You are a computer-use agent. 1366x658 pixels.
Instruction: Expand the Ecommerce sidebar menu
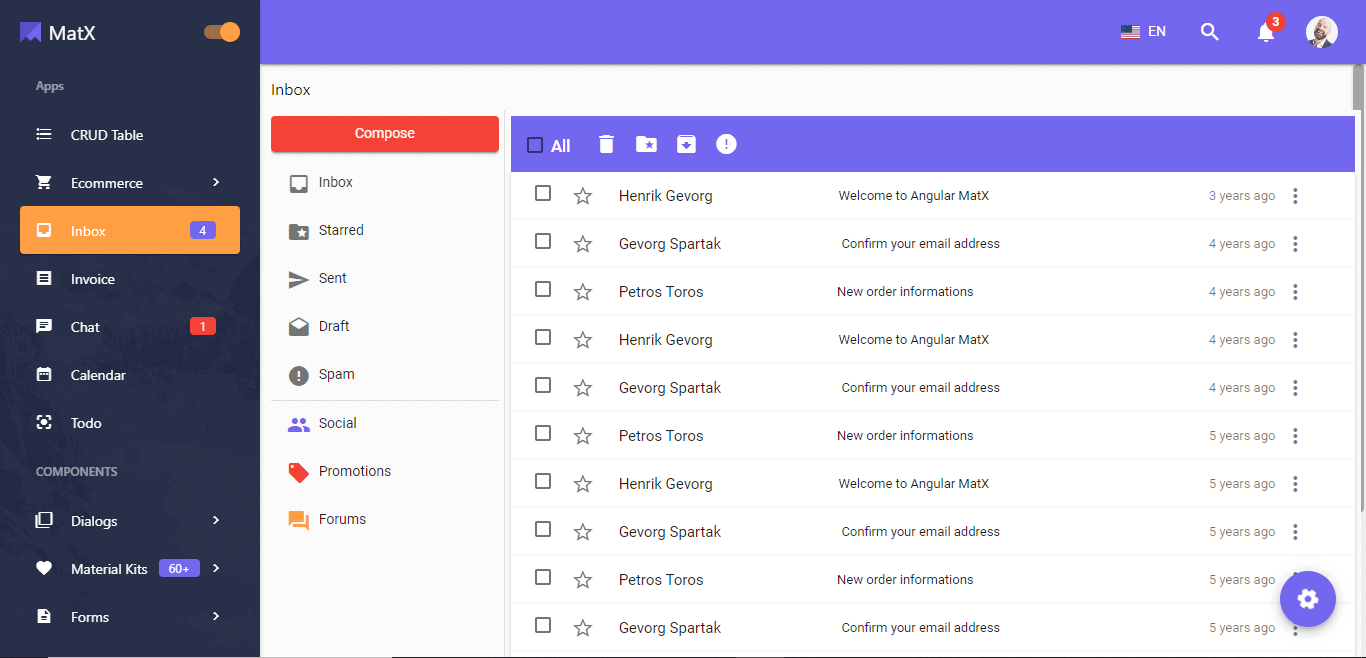130,183
